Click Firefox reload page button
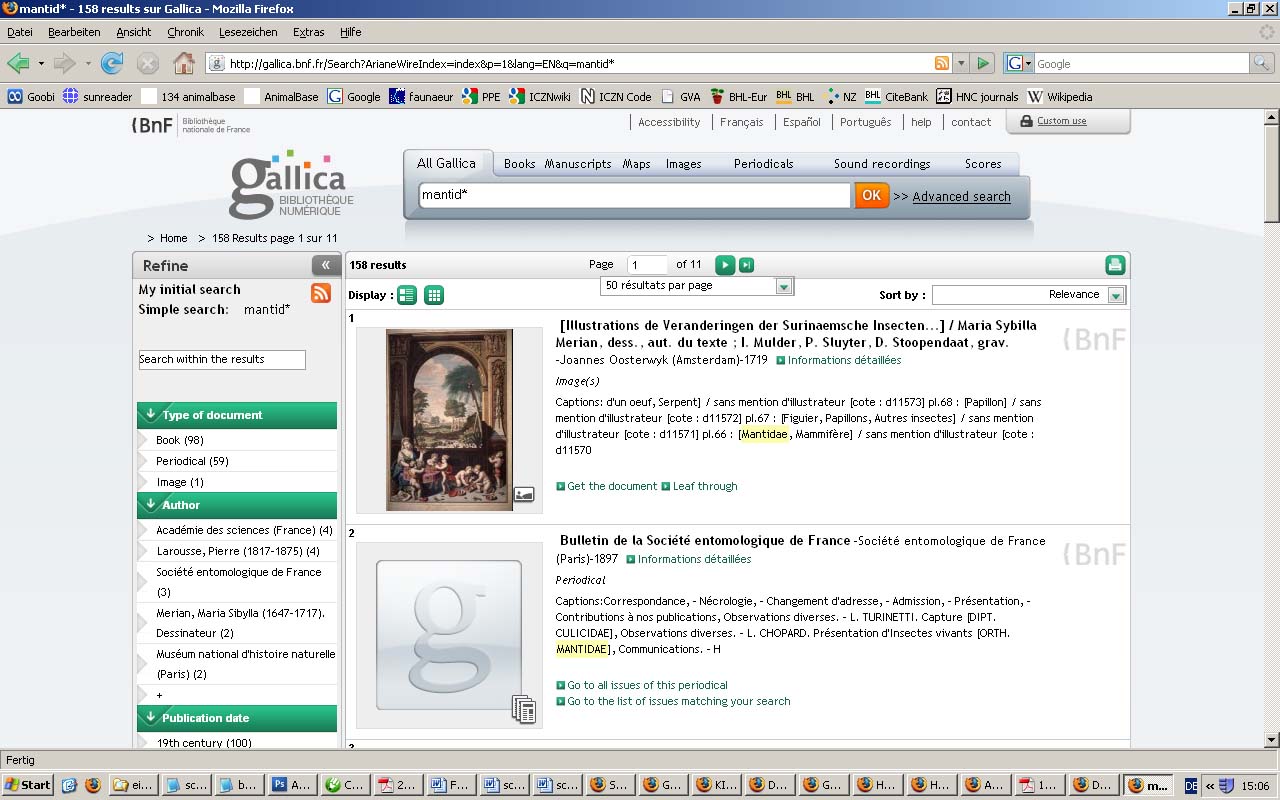1280x800 pixels. click(x=112, y=64)
